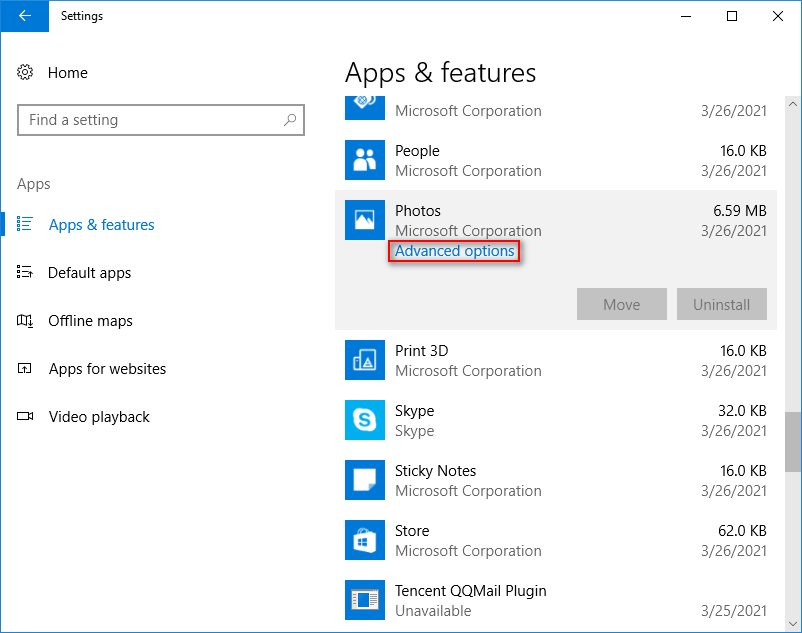Go to Default apps settings
Screen dimensions: 802x633
pyautogui.click(x=89, y=273)
